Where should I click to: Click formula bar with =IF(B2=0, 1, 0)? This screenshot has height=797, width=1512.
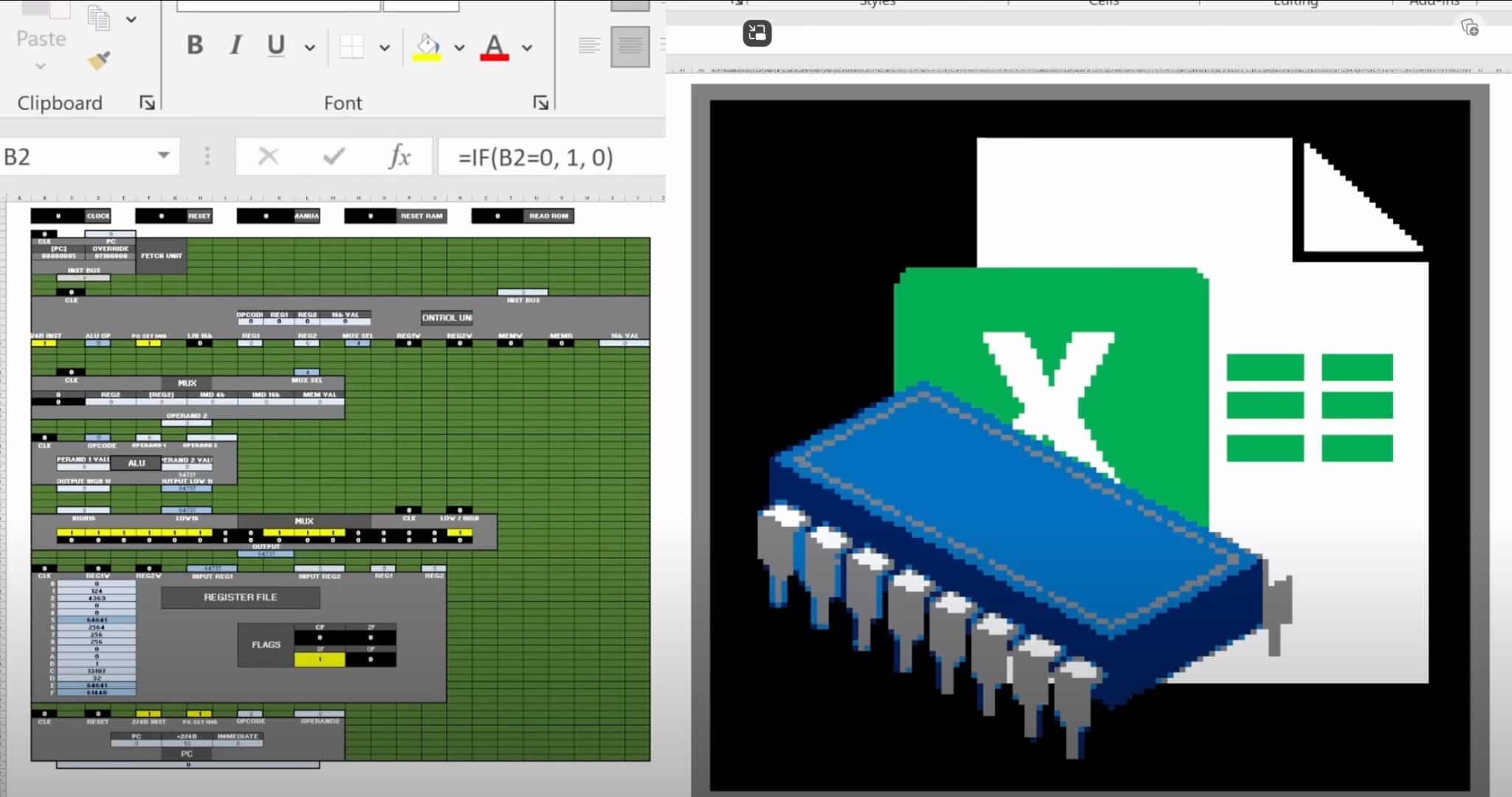[552, 157]
